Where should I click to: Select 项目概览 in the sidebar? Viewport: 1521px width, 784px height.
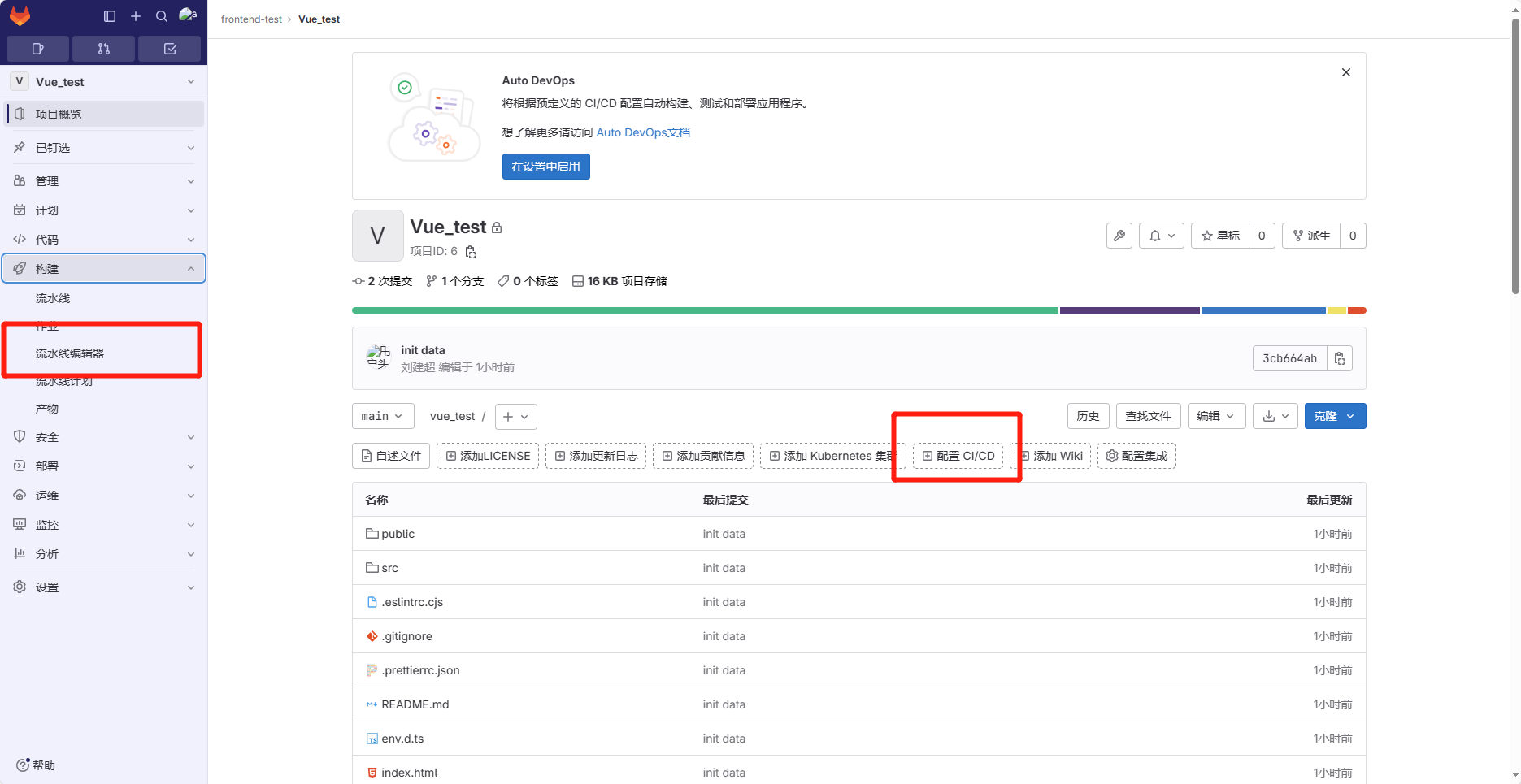tap(104, 115)
